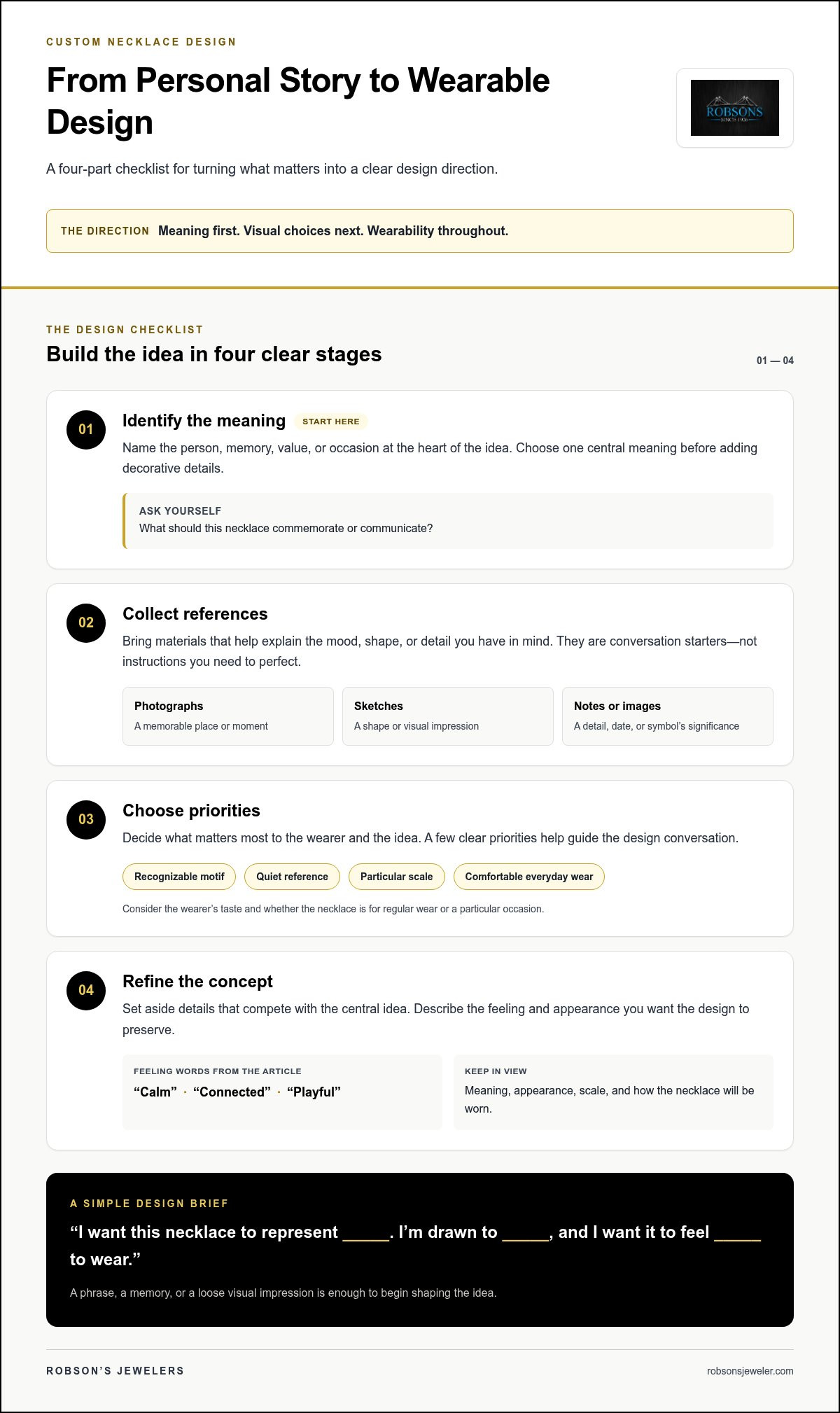This screenshot has width=840, height=1413.
Task: Click "A phrase, a memory" brief footnote
Action: 283,1293
